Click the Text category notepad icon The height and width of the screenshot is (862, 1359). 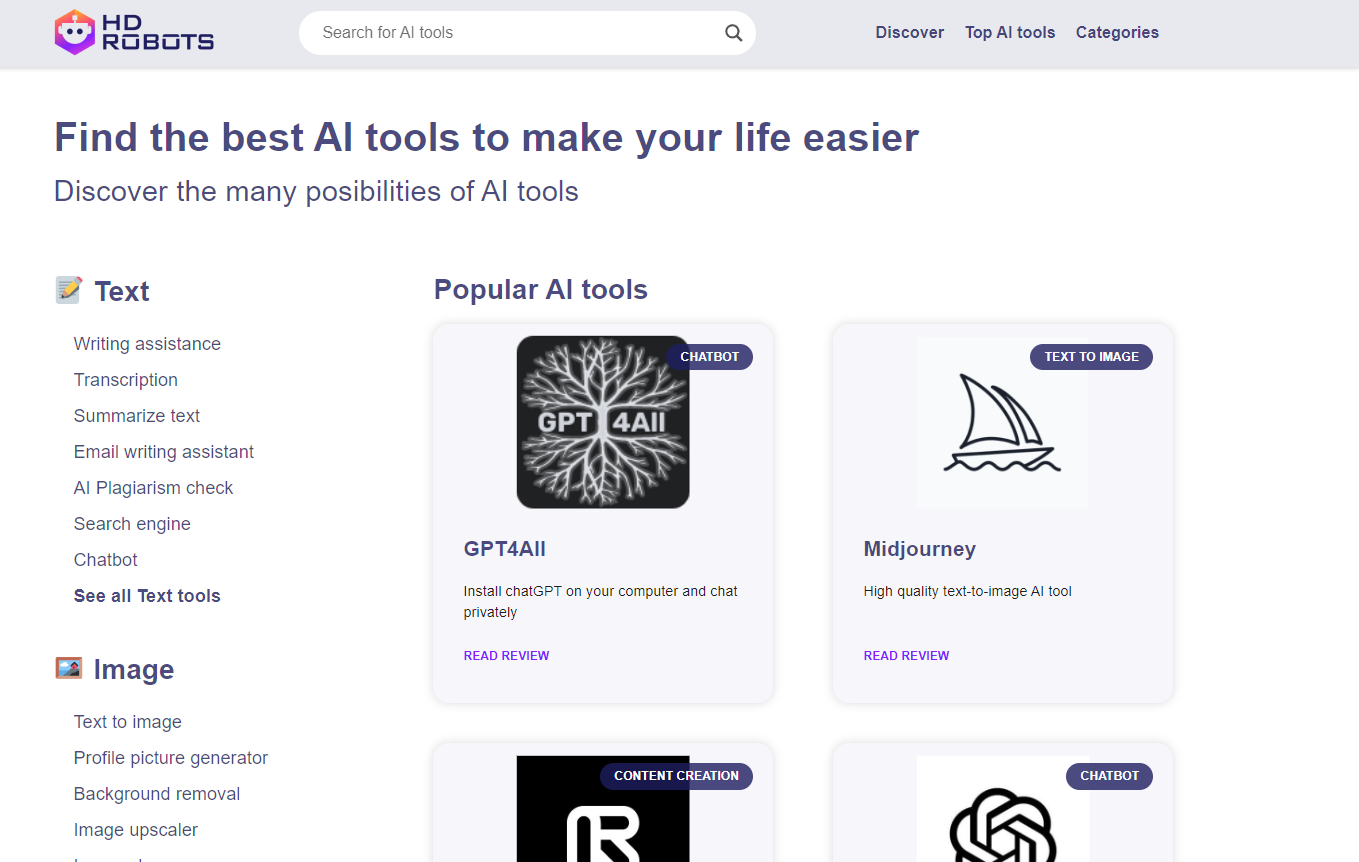click(68, 291)
